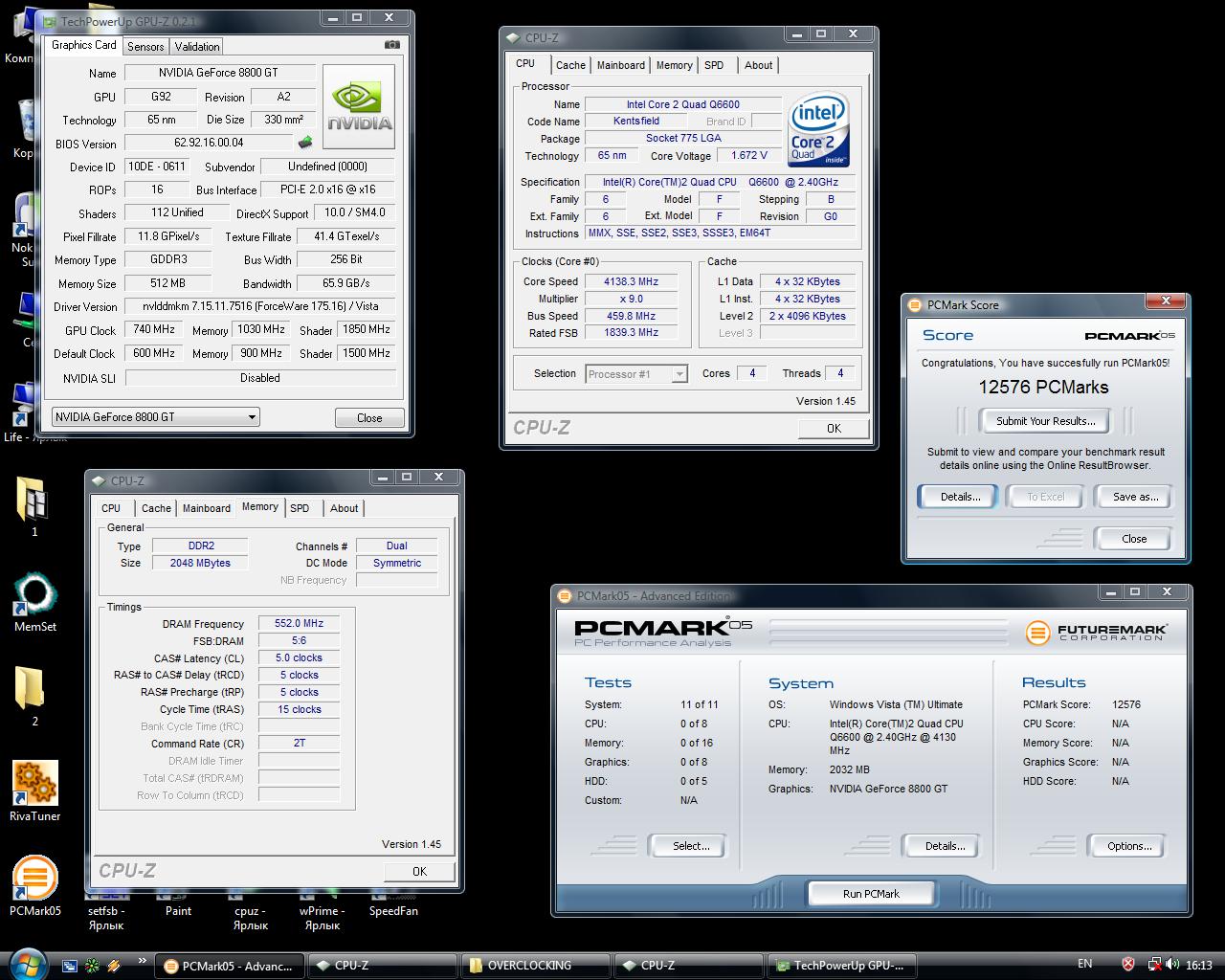Click the NVIDIA logo in GPU-Z
The height and width of the screenshot is (980, 1225).
(x=359, y=106)
